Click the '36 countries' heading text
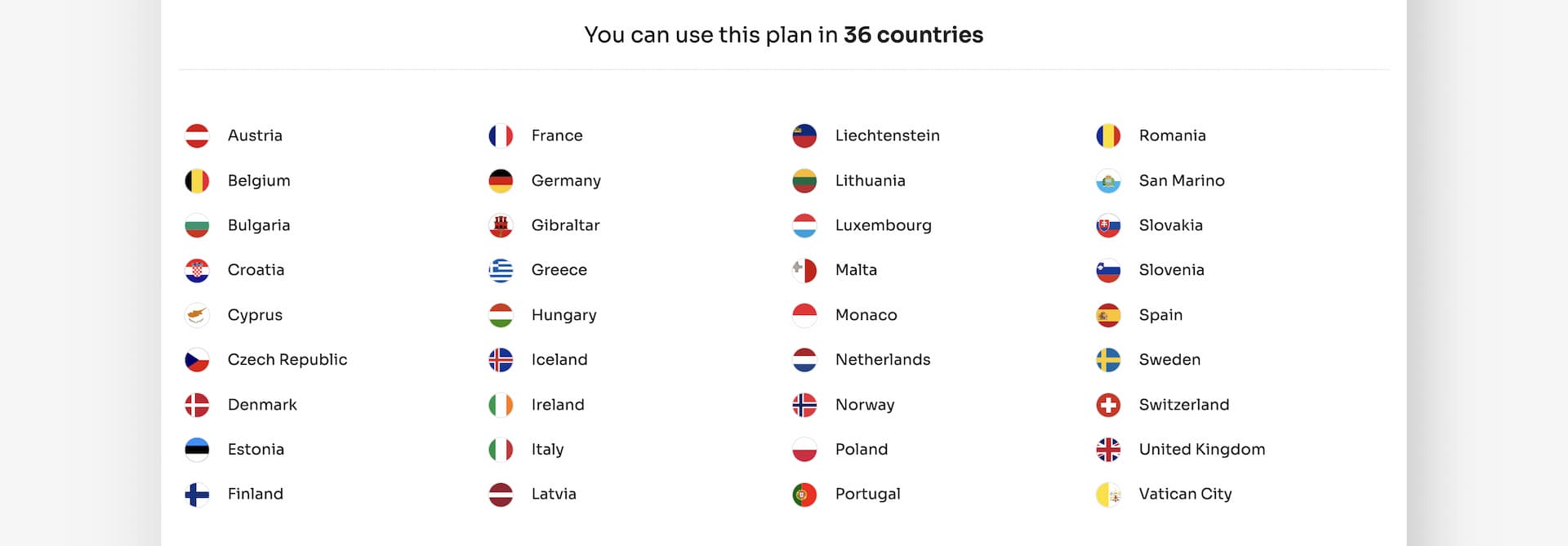Screen dimensions: 1568x546 913,35
